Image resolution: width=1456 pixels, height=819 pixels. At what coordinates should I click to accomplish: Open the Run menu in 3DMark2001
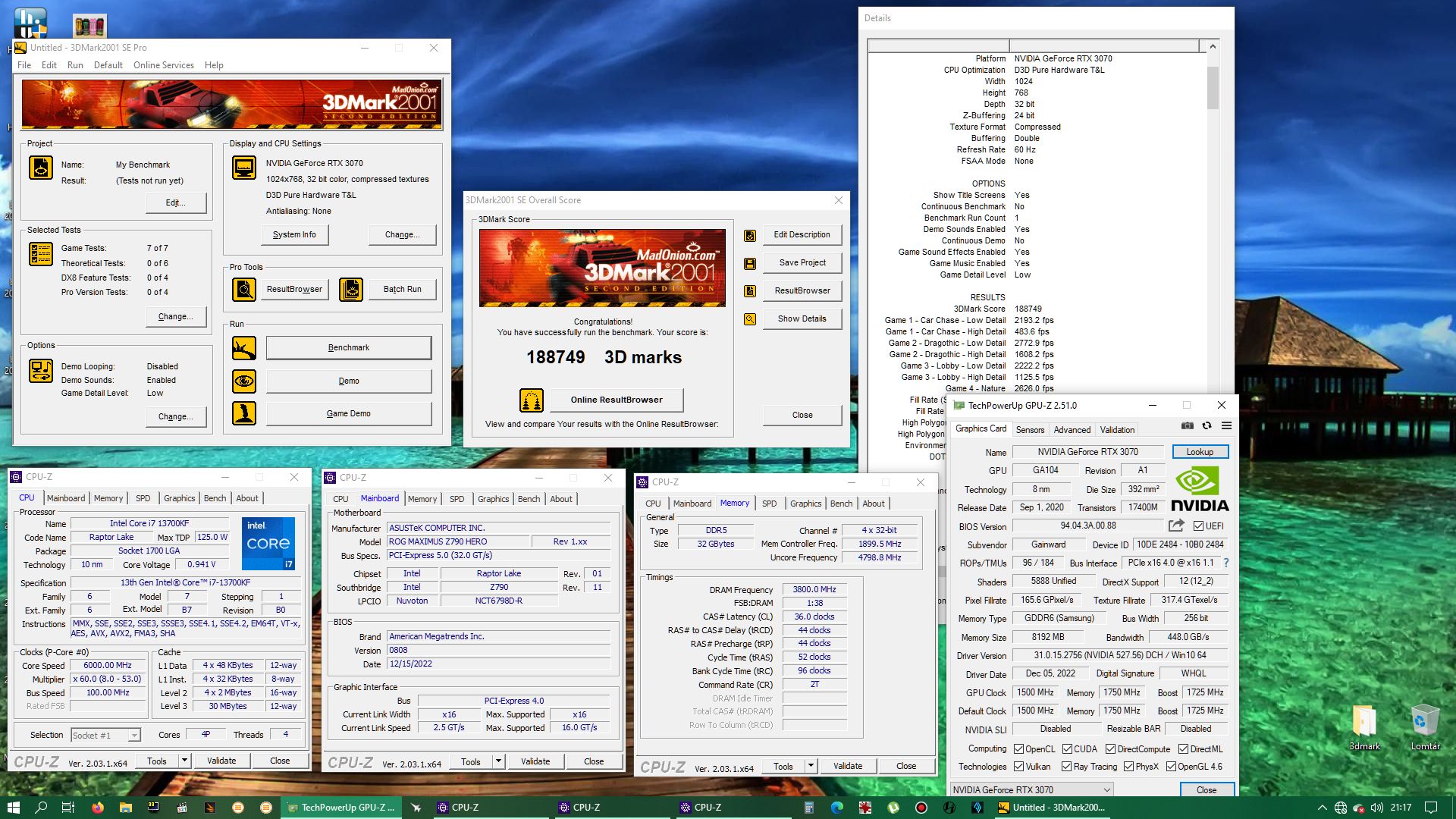click(75, 65)
